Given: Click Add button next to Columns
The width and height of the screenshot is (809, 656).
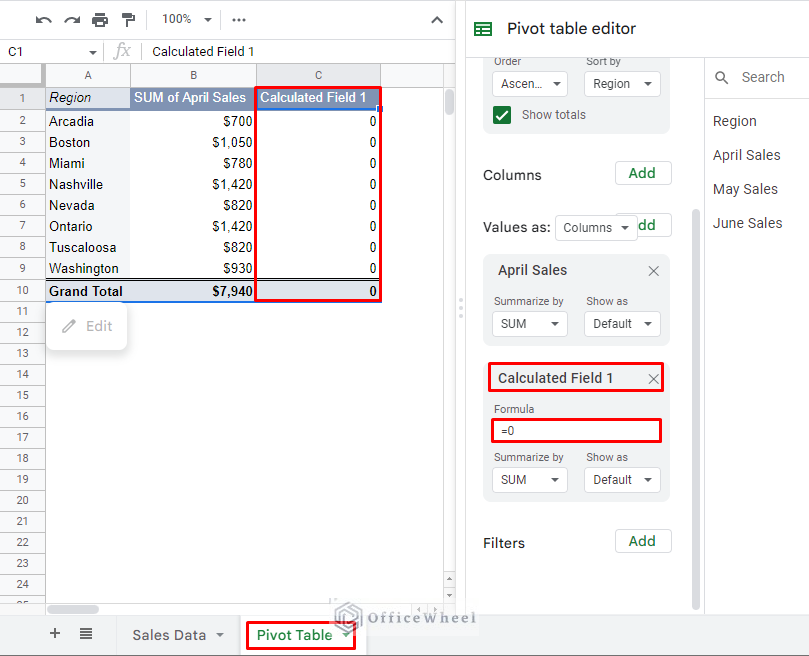Looking at the screenshot, I should [x=642, y=173].
